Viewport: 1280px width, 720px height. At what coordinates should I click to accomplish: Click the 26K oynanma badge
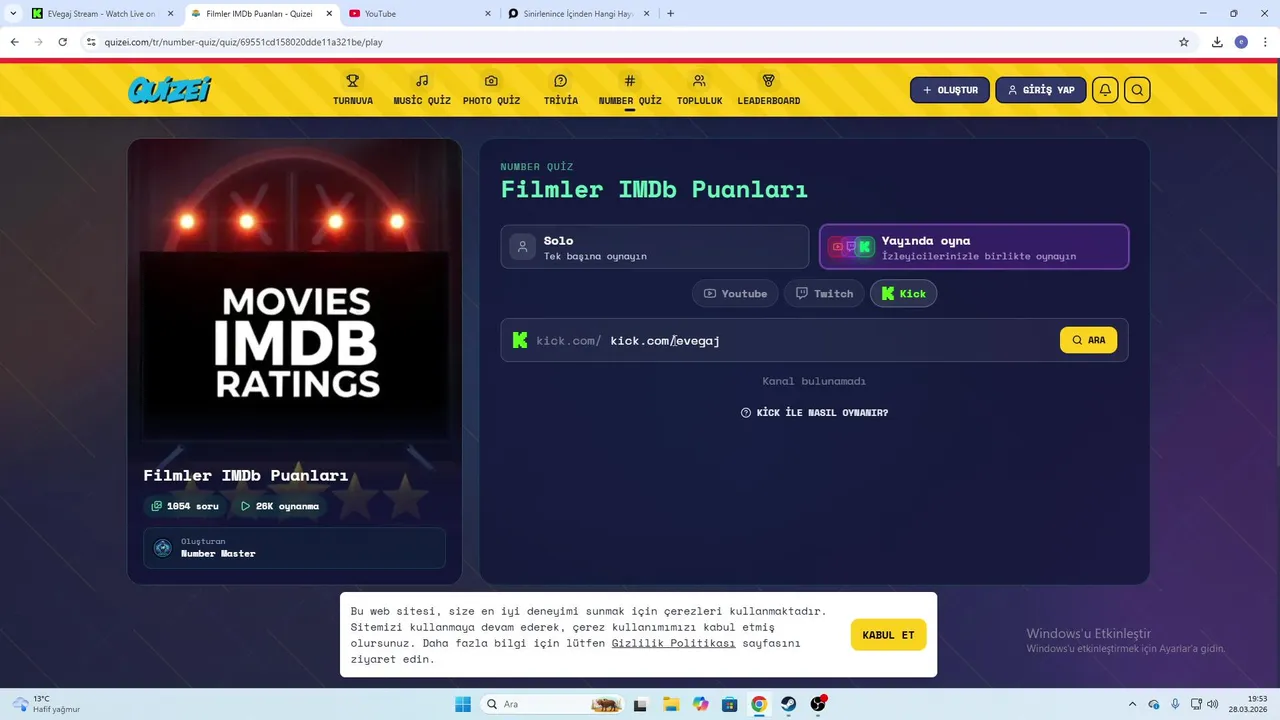tap(280, 506)
